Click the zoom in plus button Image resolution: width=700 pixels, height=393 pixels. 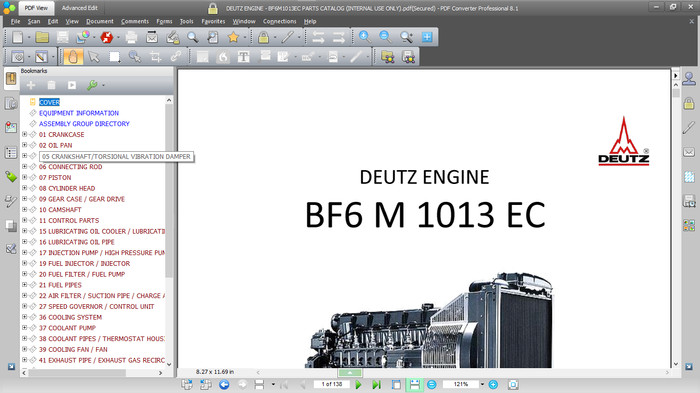tap(493, 385)
